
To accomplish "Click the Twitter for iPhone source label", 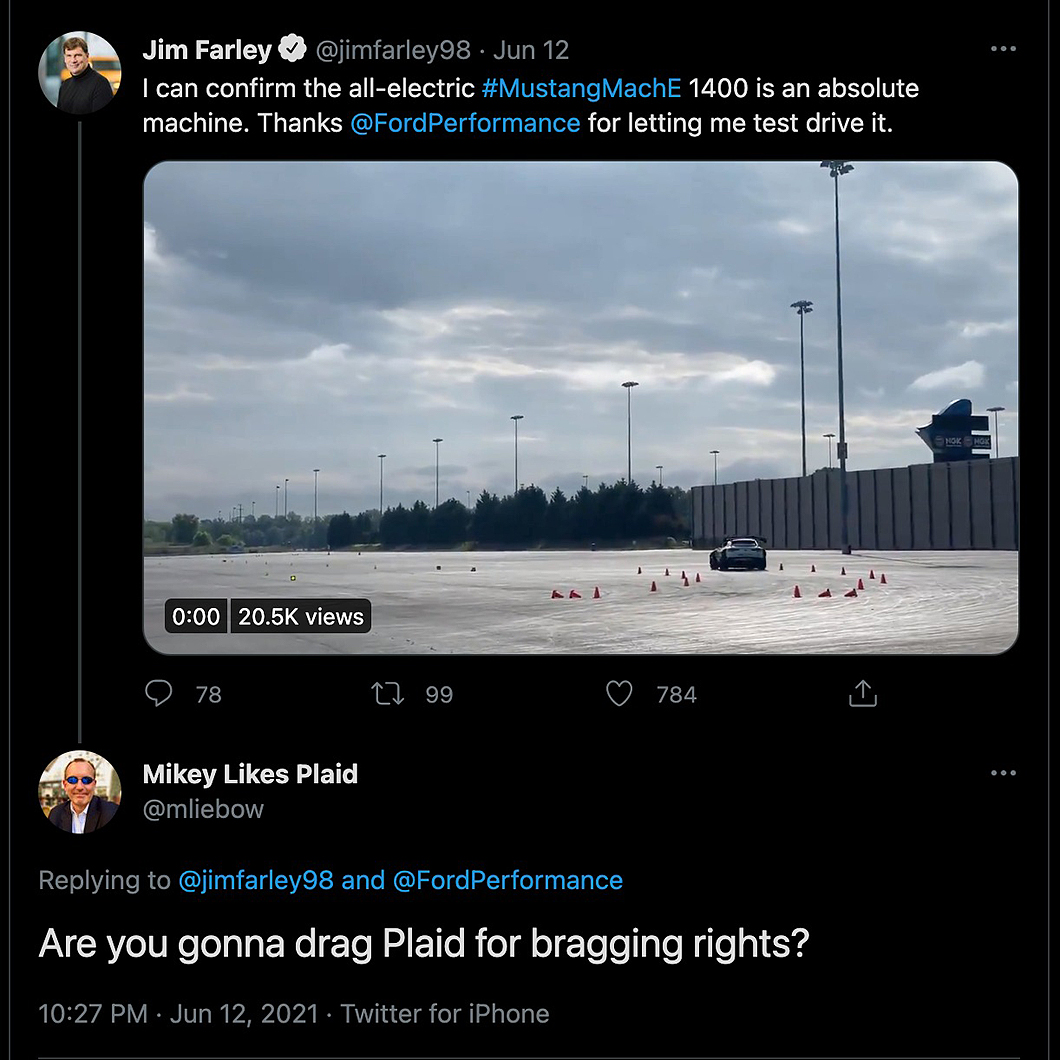I will tap(445, 1014).
